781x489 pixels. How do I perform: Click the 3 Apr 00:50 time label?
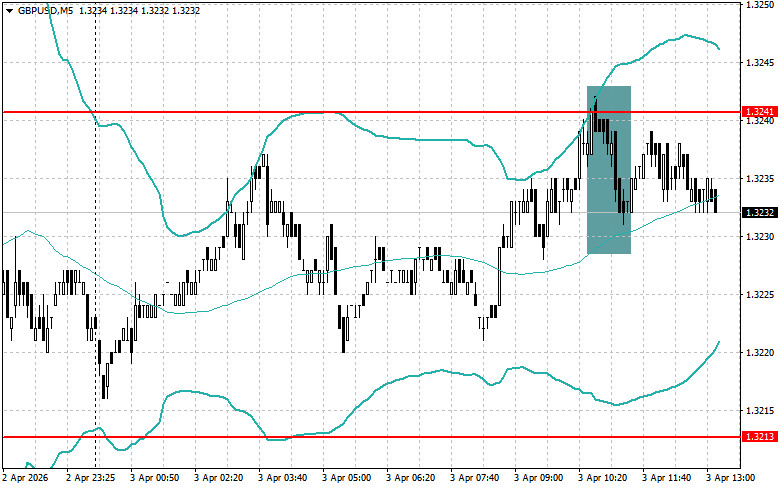point(155,478)
